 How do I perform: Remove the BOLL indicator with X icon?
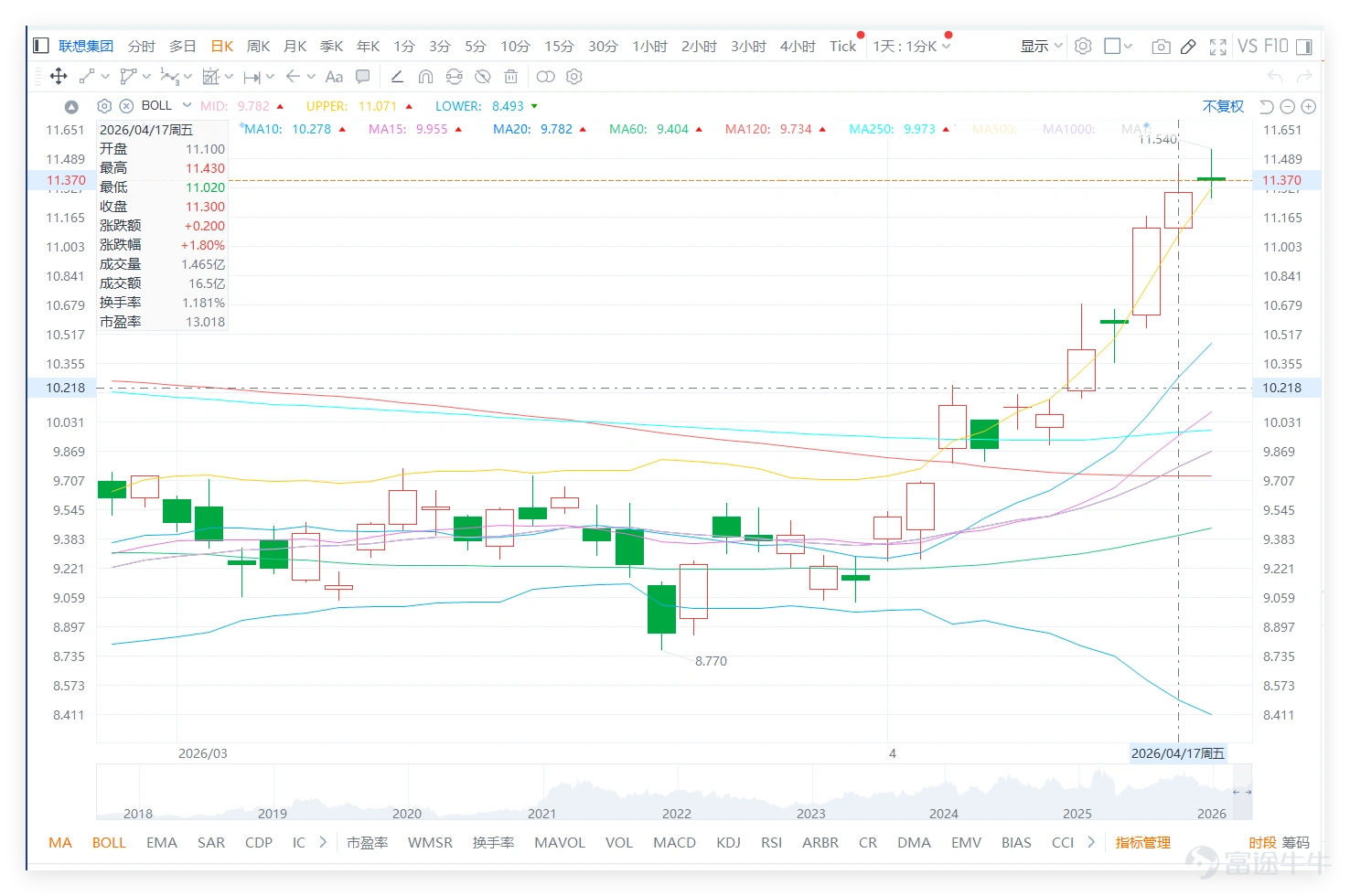click(126, 106)
